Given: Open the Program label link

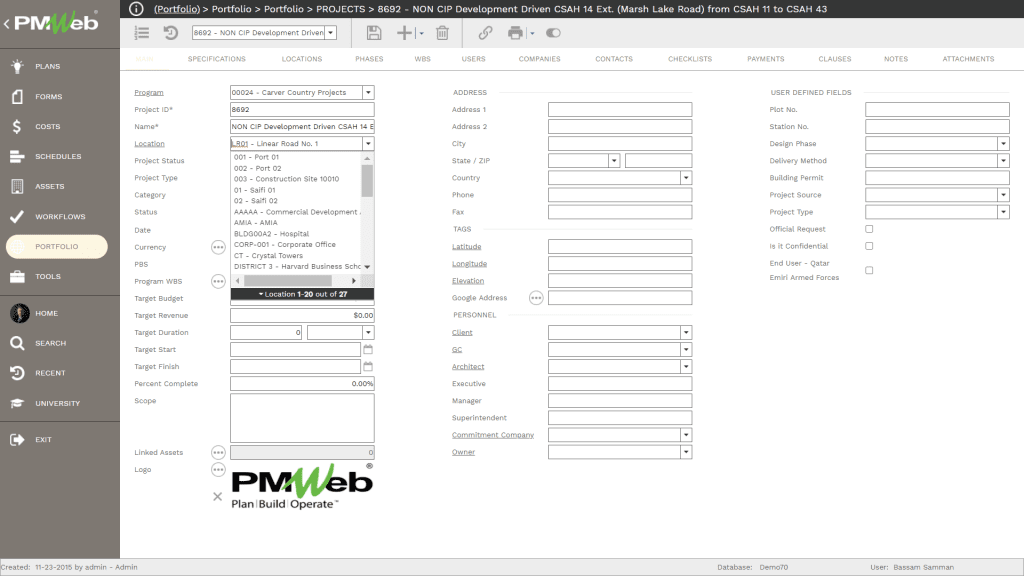Looking at the screenshot, I should pyautogui.click(x=149, y=93).
